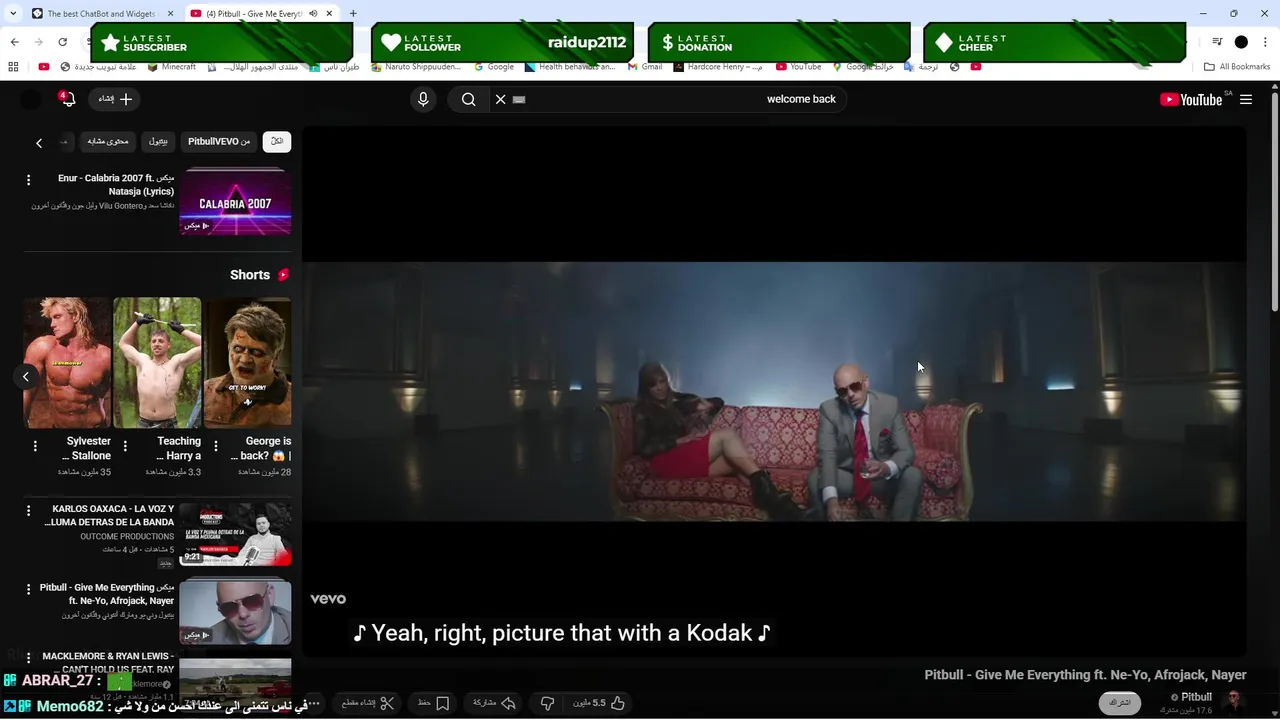1280x720 pixels.
Task: Dislike the video with thumbs down
Action: (547, 703)
